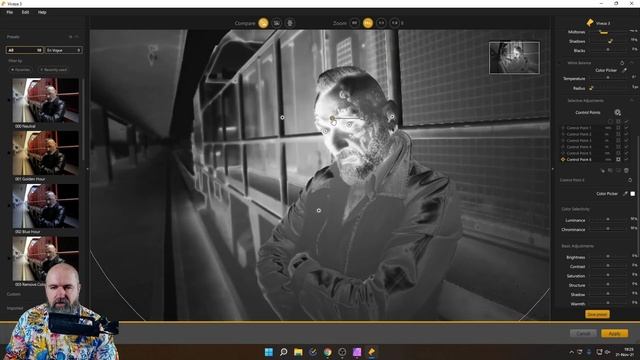Adjust the Temperature slider
Image resolution: width=640 pixels, height=360 pixels.
[x=608, y=78]
